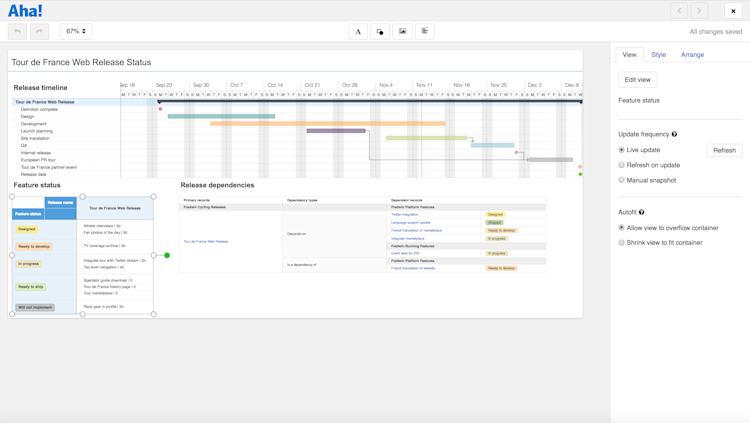Viewport: 750px width, 423px height.
Task: Click the Aha! logo
Action: tap(25, 11)
